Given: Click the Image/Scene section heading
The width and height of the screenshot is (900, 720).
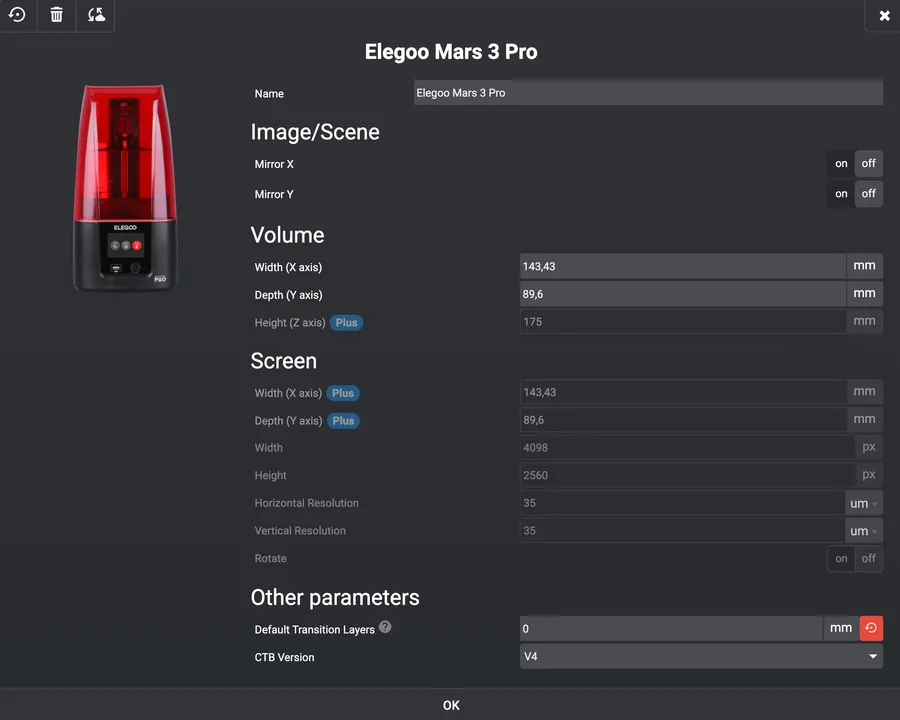Looking at the screenshot, I should coord(315,132).
